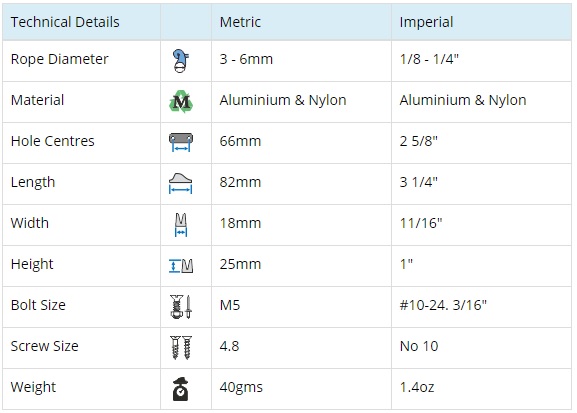The height and width of the screenshot is (413, 577).
Task: Click the Length dimension icon
Action: [x=180, y=183]
